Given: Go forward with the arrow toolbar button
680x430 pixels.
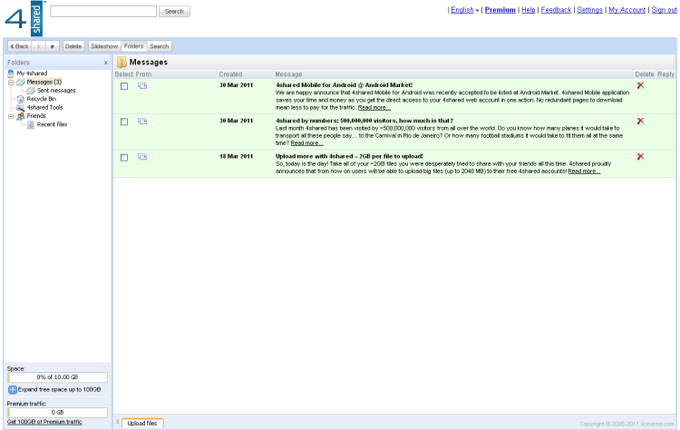Looking at the screenshot, I should point(38,46).
